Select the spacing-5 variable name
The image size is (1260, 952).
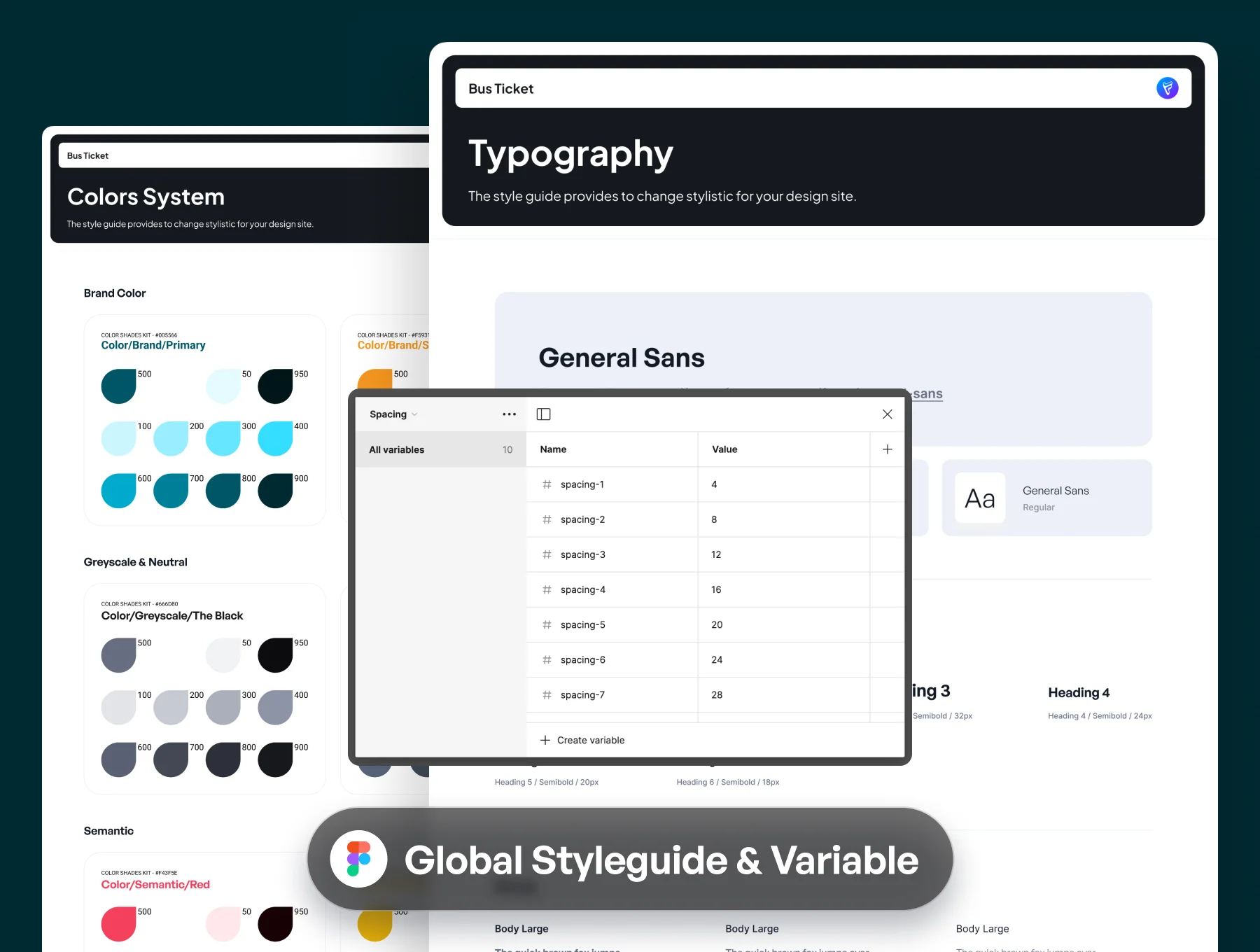(583, 624)
